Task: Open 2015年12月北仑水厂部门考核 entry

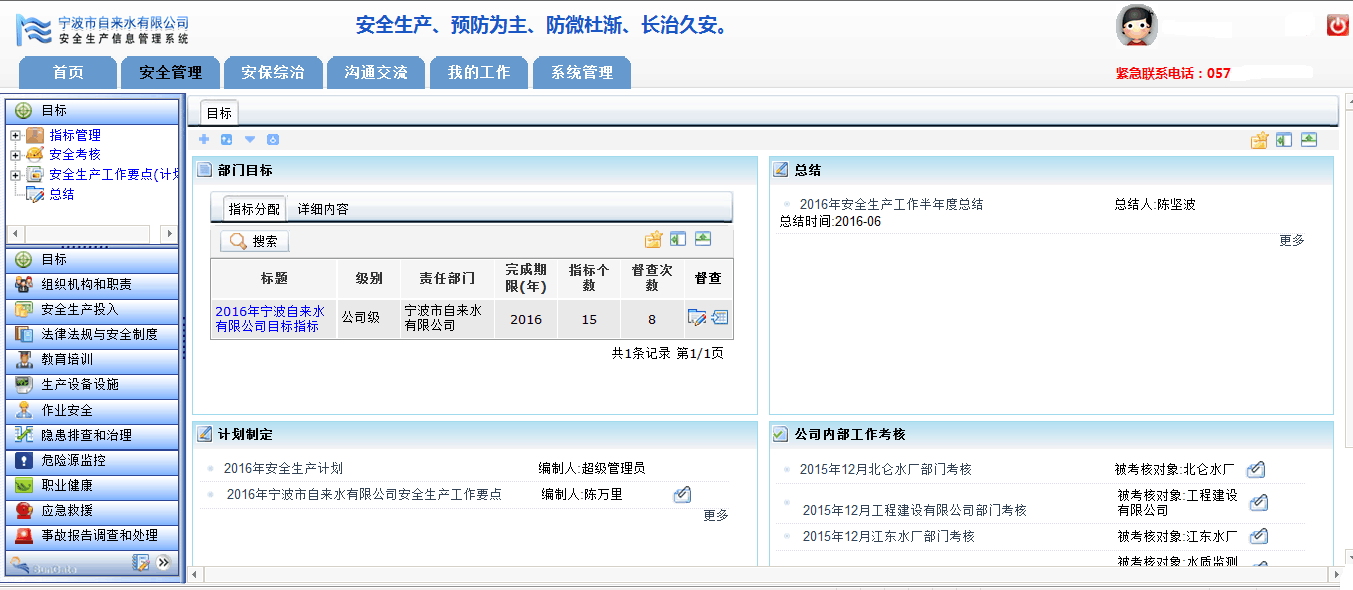Action: tap(885, 469)
